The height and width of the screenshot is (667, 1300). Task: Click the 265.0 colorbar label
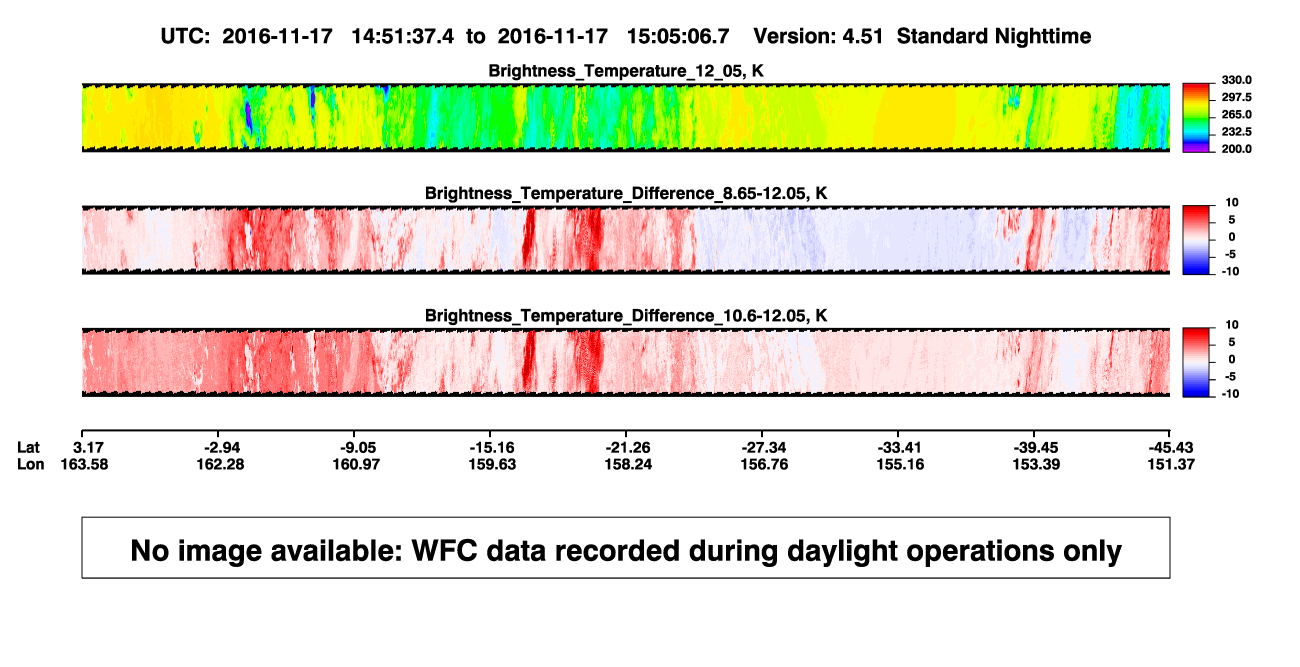coord(1237,114)
